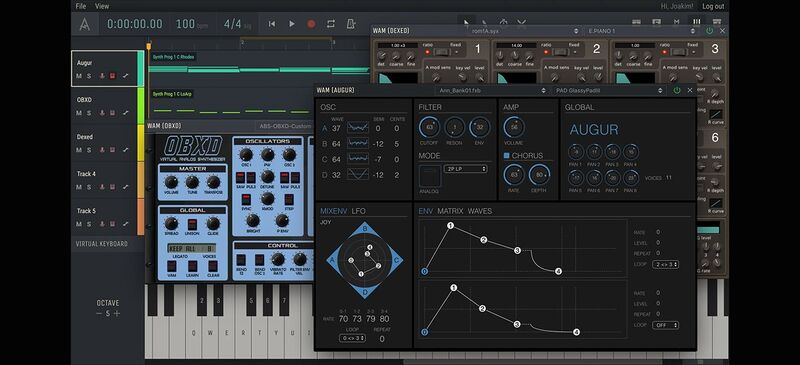Mute the OBXD track
800x365 pixels.
coord(79,113)
